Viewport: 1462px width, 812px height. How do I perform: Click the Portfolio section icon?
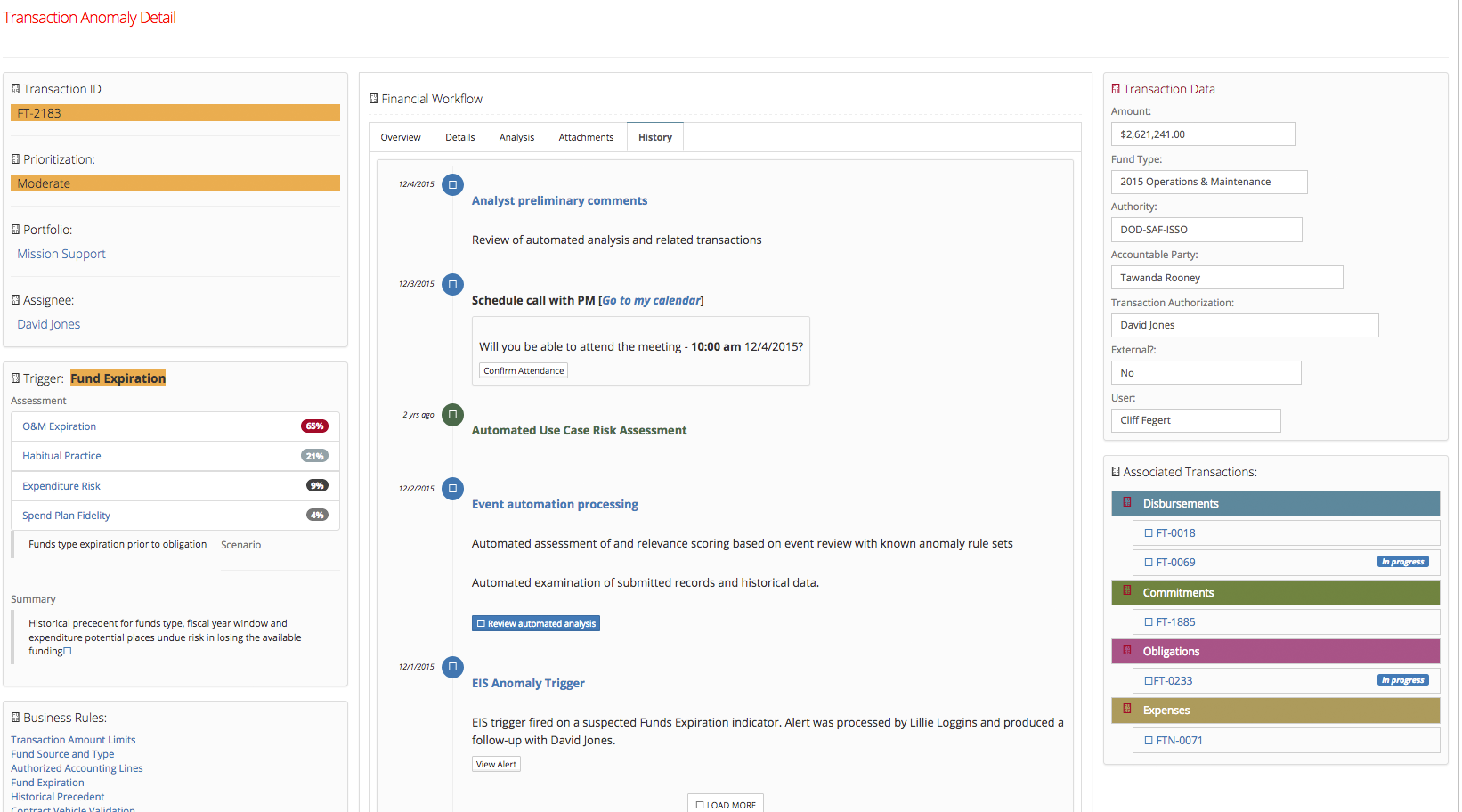[x=15, y=230]
